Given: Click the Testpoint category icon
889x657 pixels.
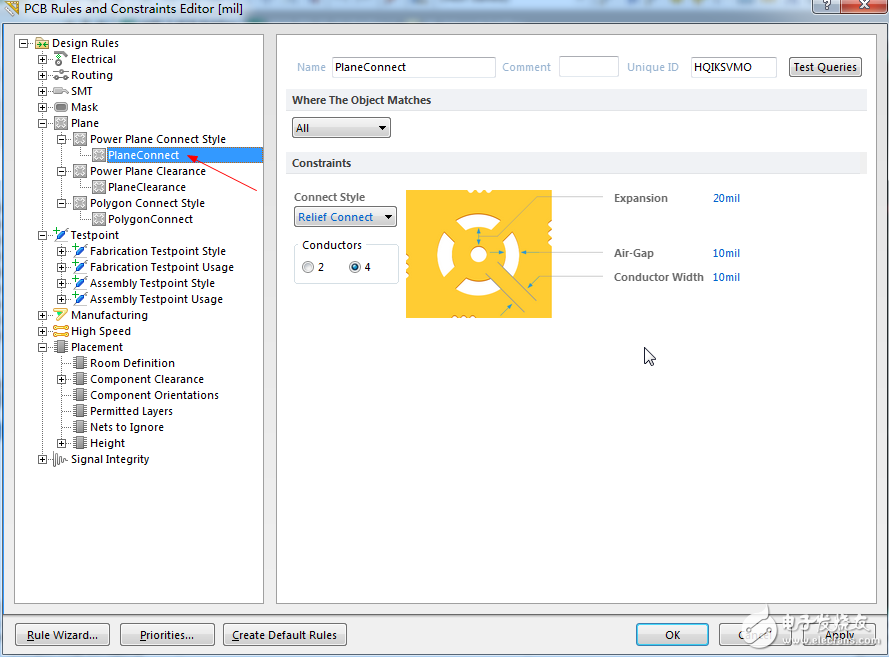Looking at the screenshot, I should tap(61, 234).
